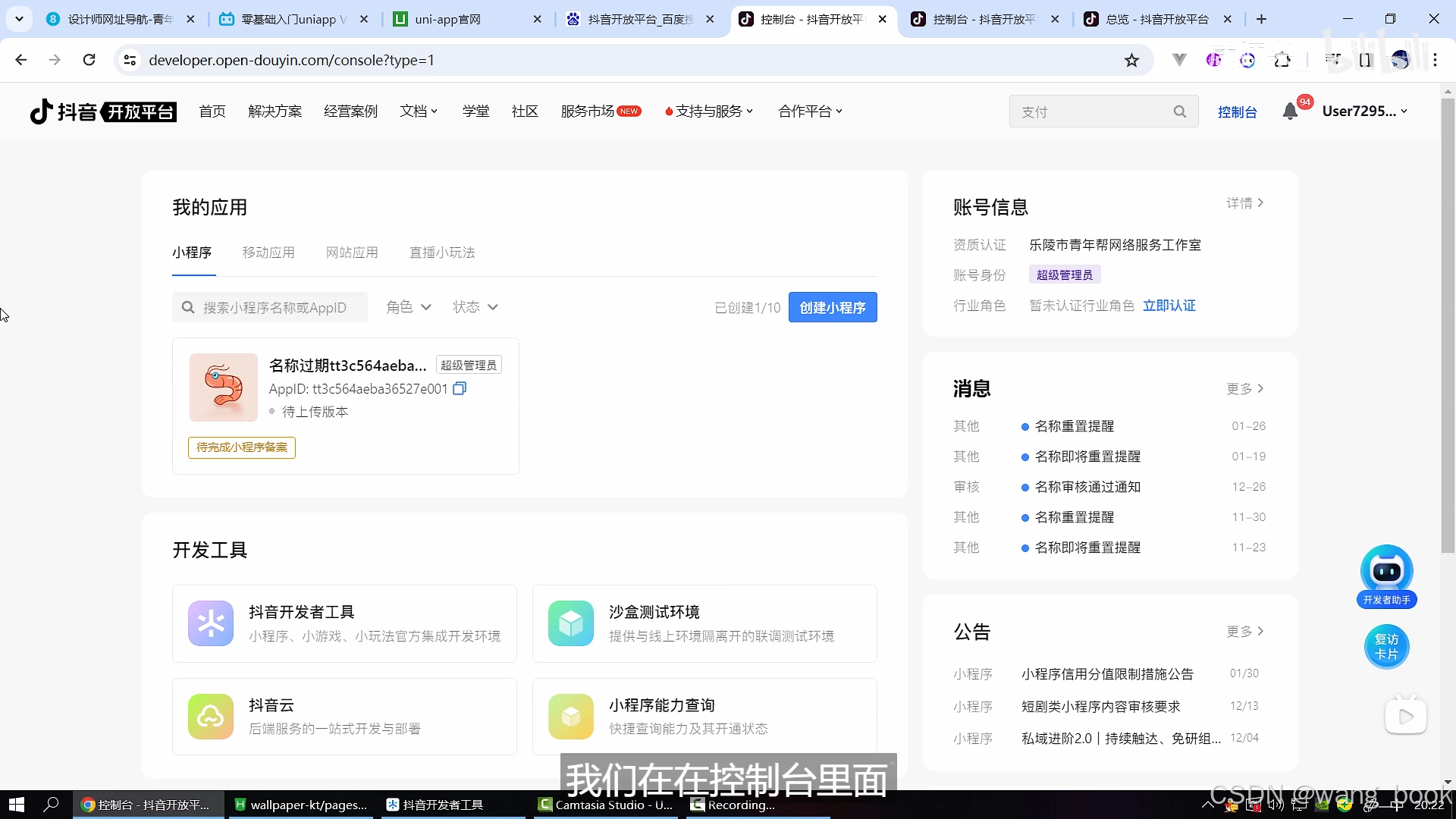The image size is (1456, 819).
Task: Go to 首页 in the top navigation
Action: tap(212, 111)
